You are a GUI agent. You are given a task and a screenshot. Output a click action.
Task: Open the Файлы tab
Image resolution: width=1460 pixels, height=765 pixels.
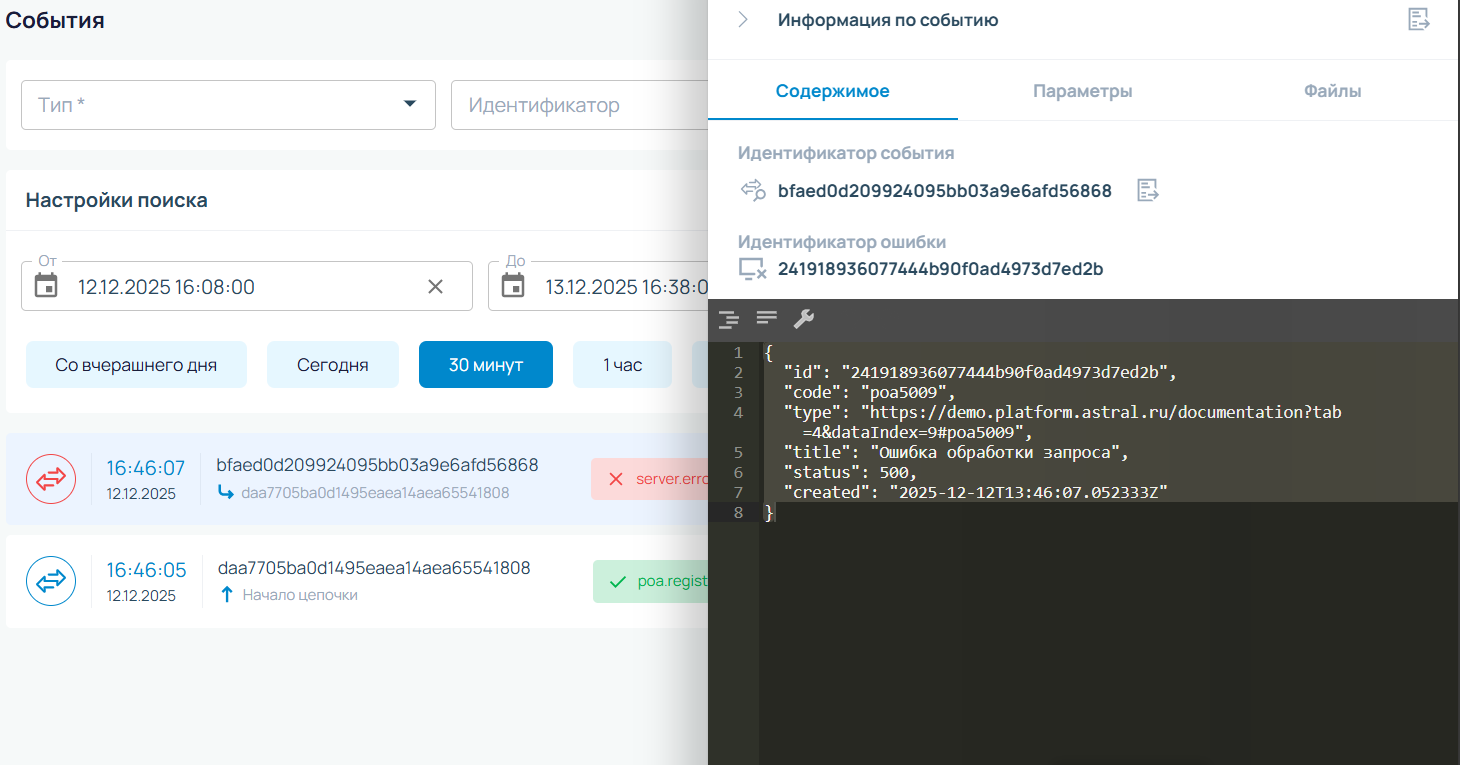point(1332,91)
